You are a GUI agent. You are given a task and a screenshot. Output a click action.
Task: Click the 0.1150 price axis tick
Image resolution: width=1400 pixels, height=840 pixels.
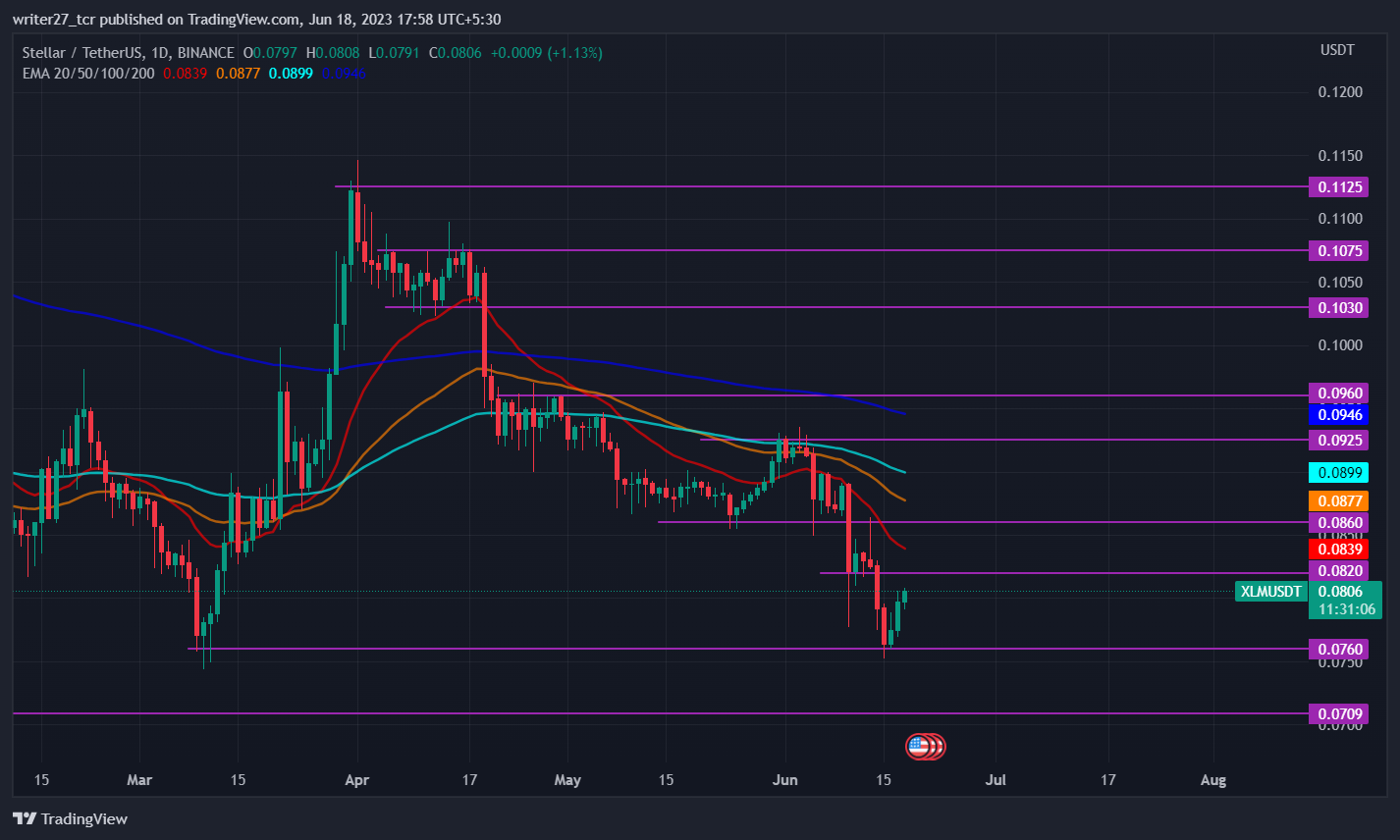click(1340, 155)
